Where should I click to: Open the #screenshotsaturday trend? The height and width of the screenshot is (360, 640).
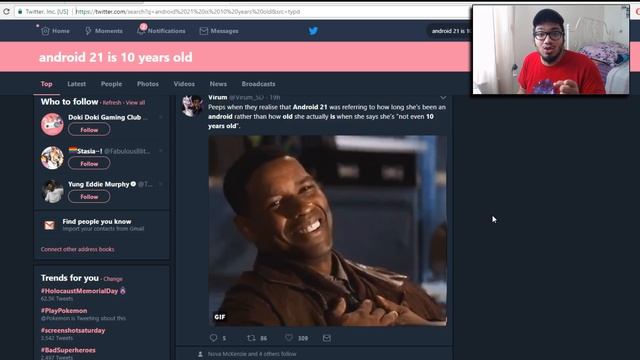pyautogui.click(x=73, y=330)
